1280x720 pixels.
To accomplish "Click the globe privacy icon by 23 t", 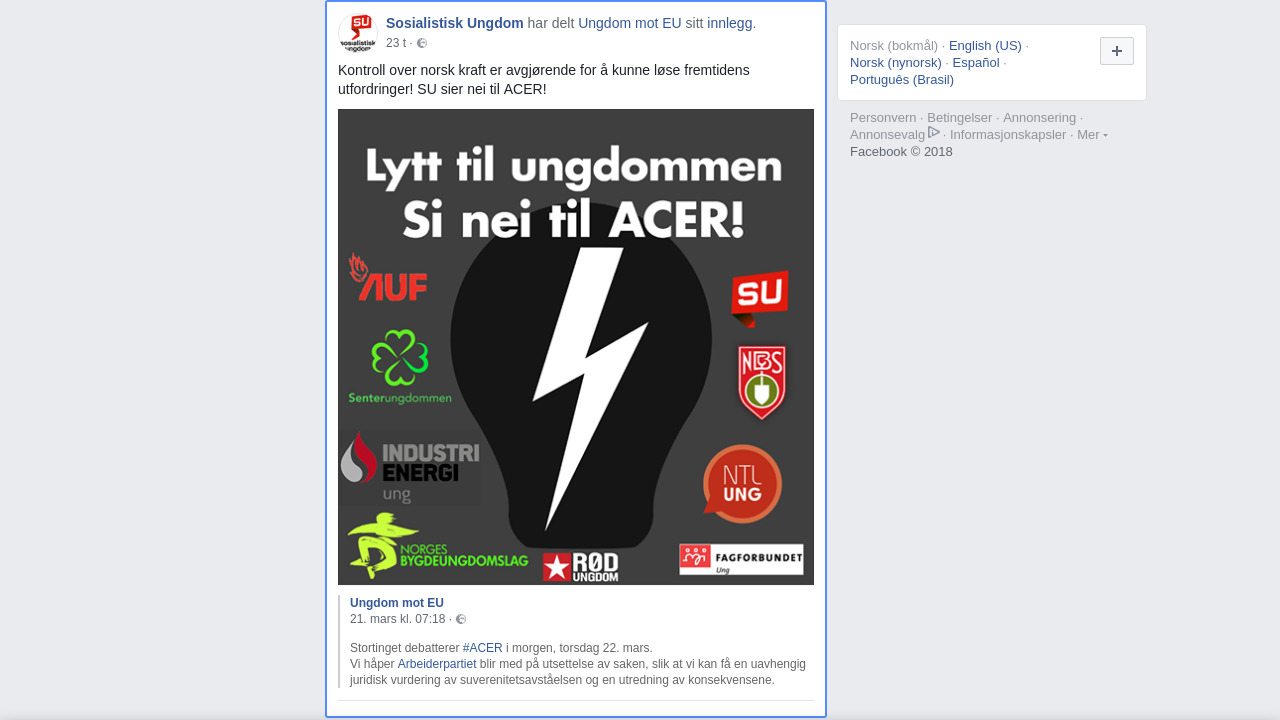I will 422,43.
